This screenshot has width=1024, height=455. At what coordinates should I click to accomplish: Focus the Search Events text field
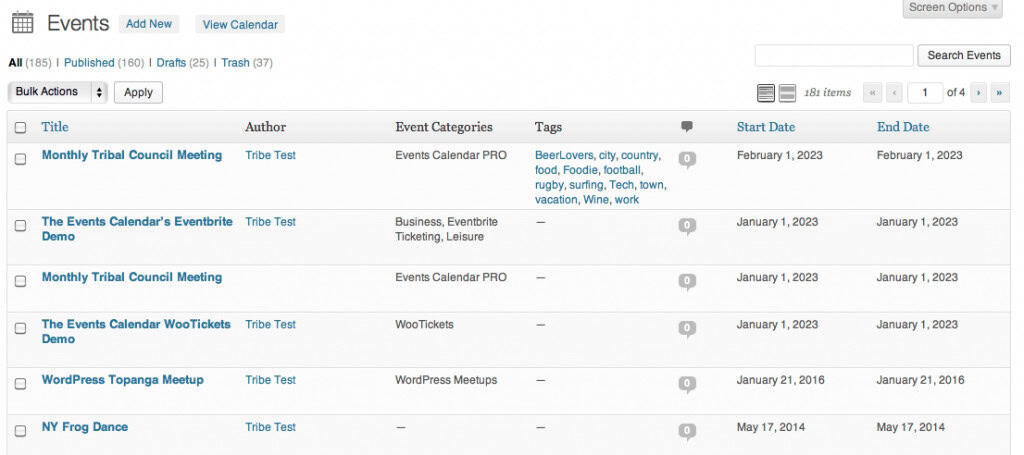point(834,55)
